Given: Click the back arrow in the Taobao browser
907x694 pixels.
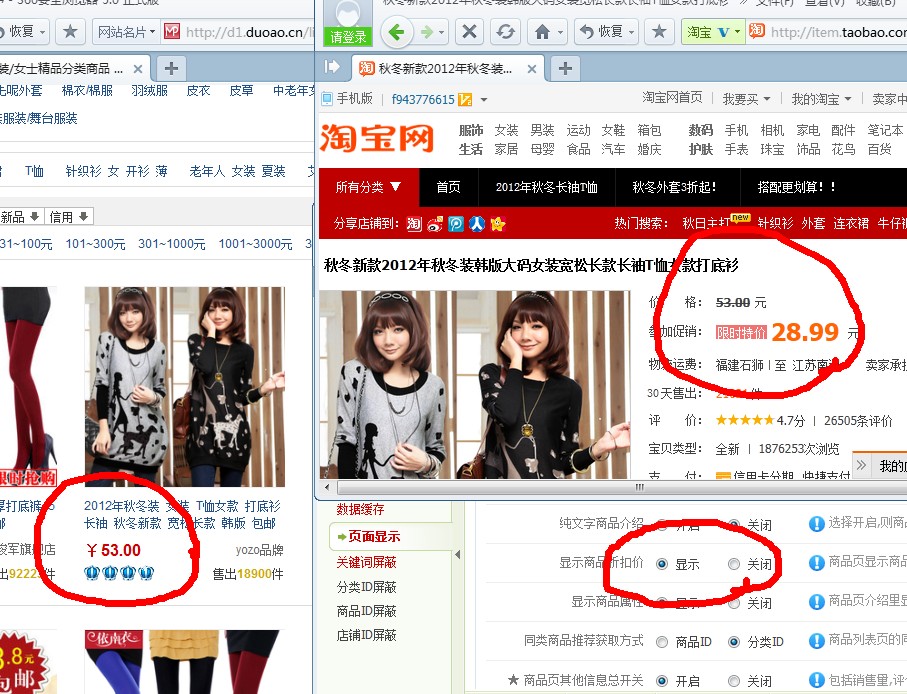Looking at the screenshot, I should click(x=397, y=32).
